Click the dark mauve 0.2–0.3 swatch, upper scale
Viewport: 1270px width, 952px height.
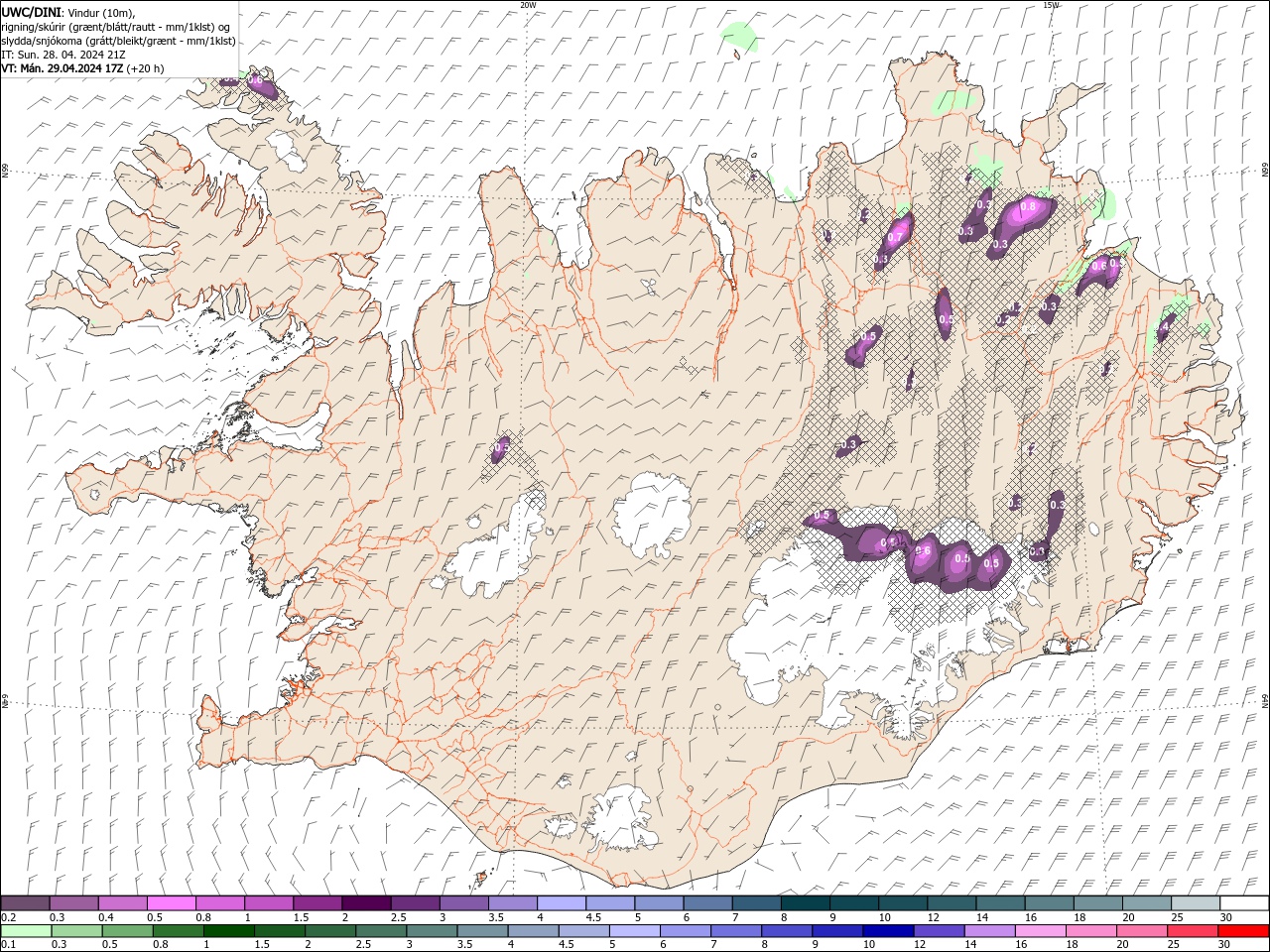tap(26, 903)
